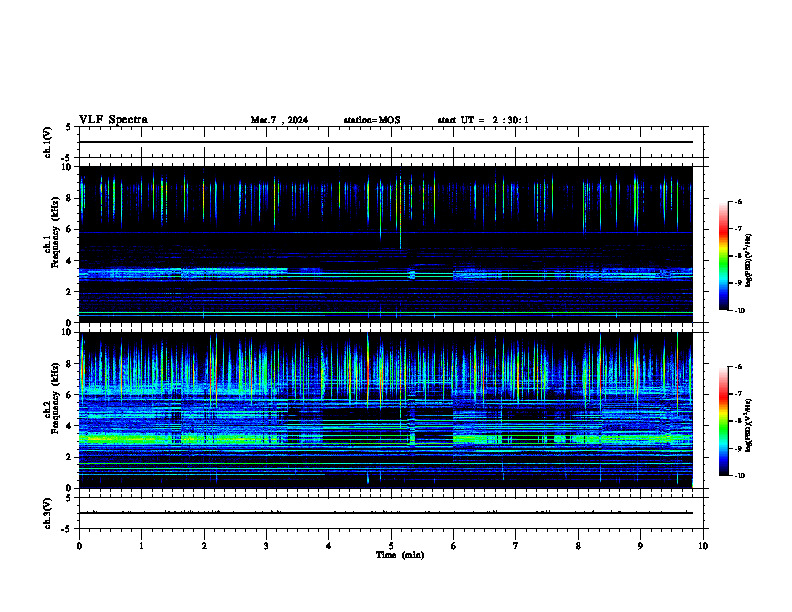
Task: Click time axis tick label "8"
Action: click(x=578, y=546)
